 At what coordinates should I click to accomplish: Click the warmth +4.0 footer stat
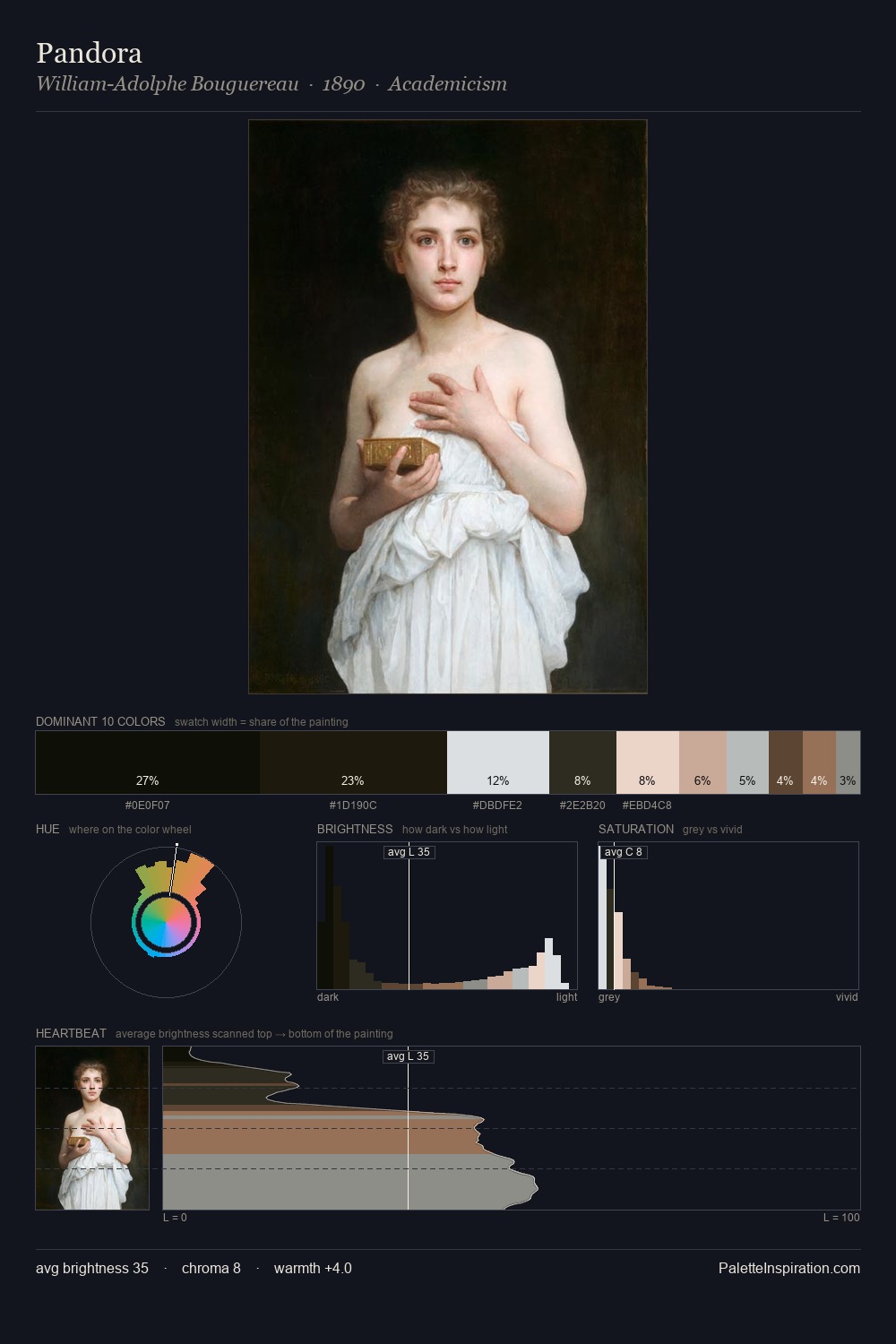coord(313,1268)
